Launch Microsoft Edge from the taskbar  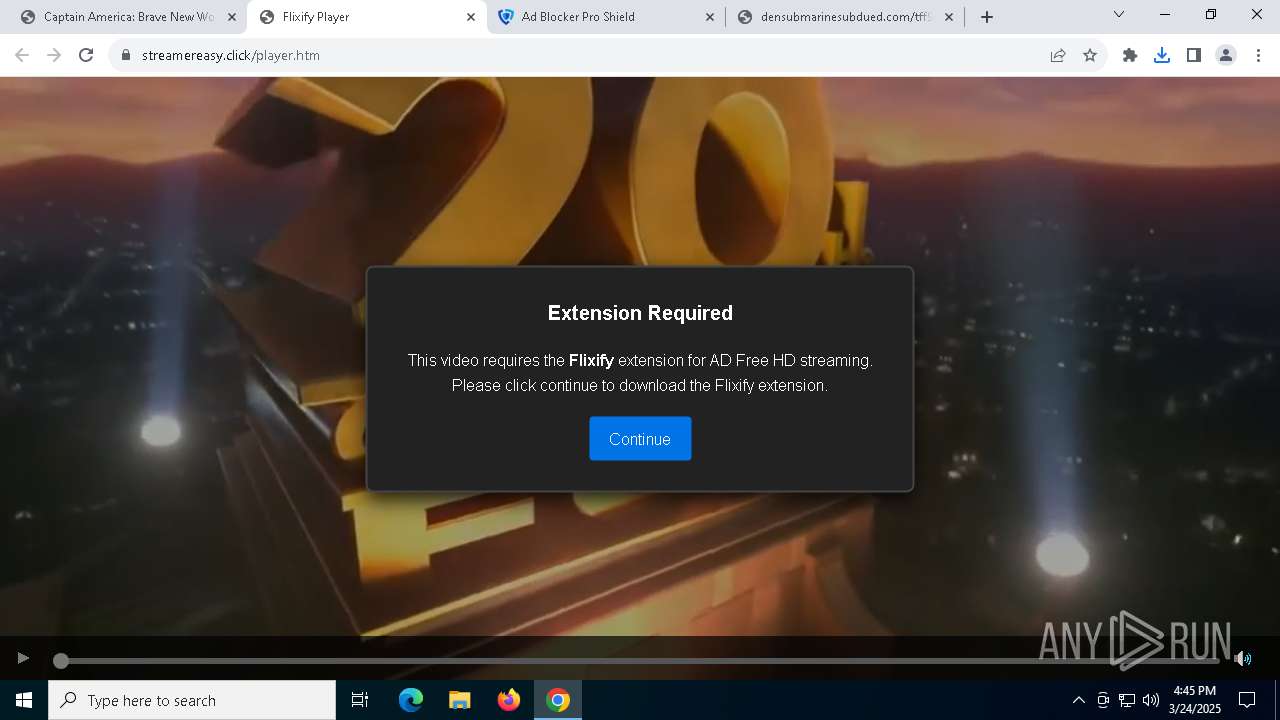(411, 700)
